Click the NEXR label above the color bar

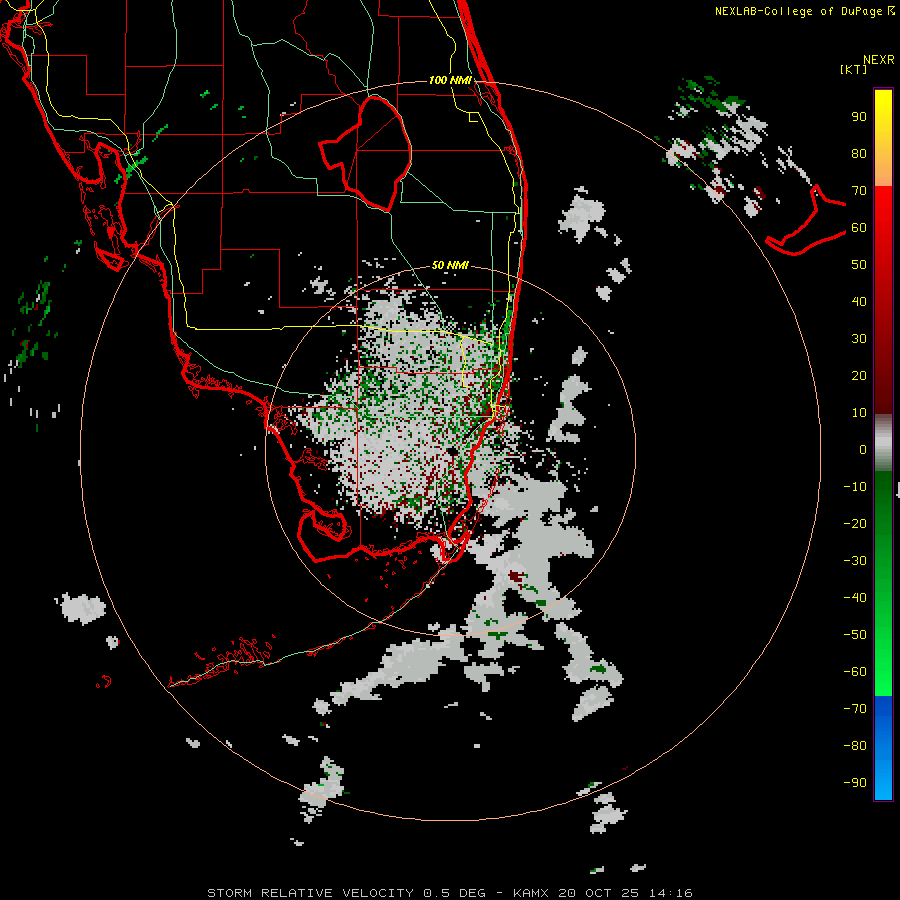879,60
